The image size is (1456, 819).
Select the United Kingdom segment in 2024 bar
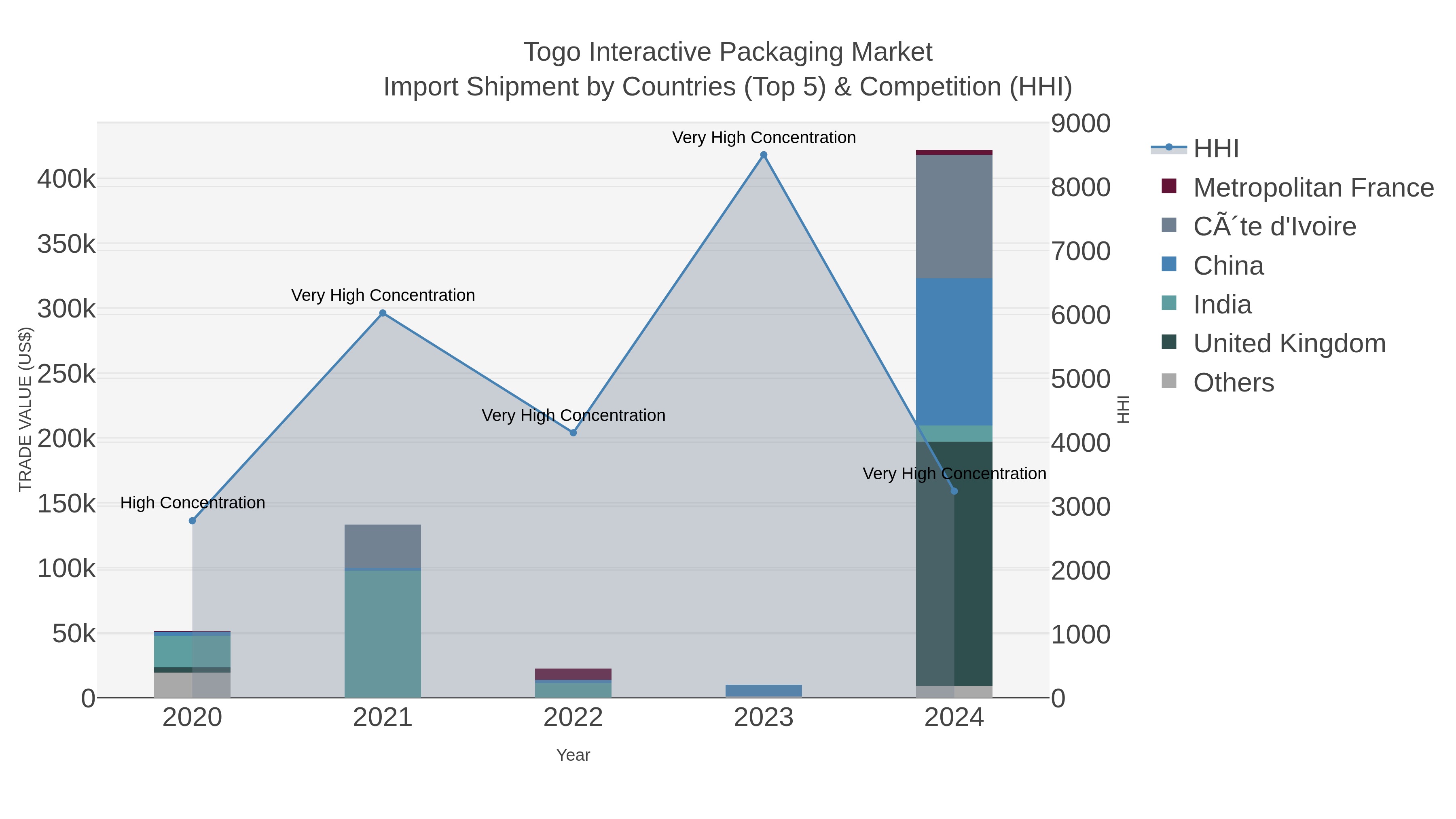pyautogui.click(x=954, y=563)
